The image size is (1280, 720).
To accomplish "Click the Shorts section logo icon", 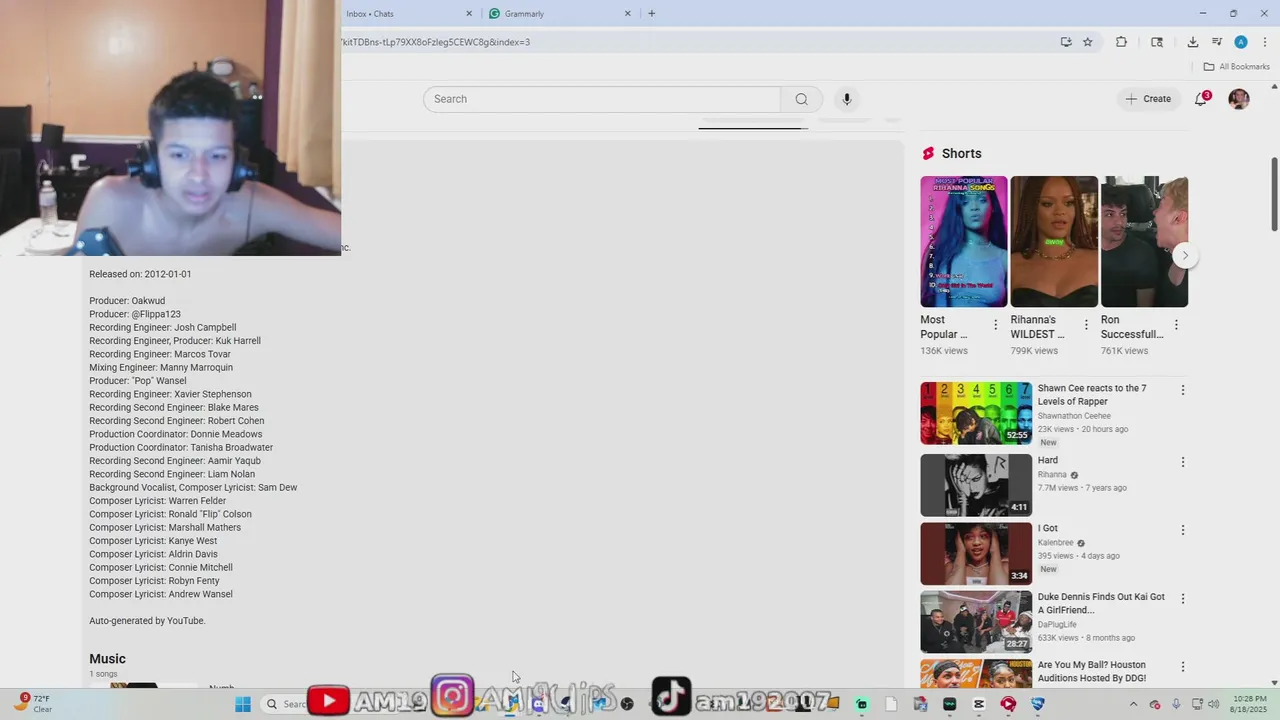I will click(928, 153).
